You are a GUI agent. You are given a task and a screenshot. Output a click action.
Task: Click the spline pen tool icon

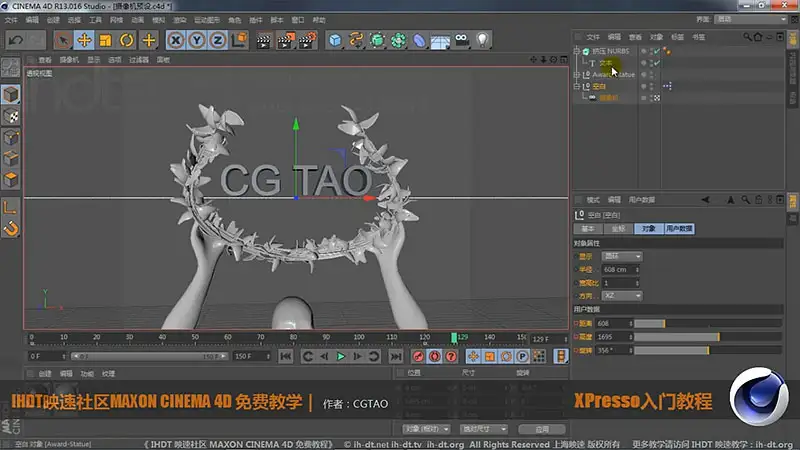[x=356, y=40]
